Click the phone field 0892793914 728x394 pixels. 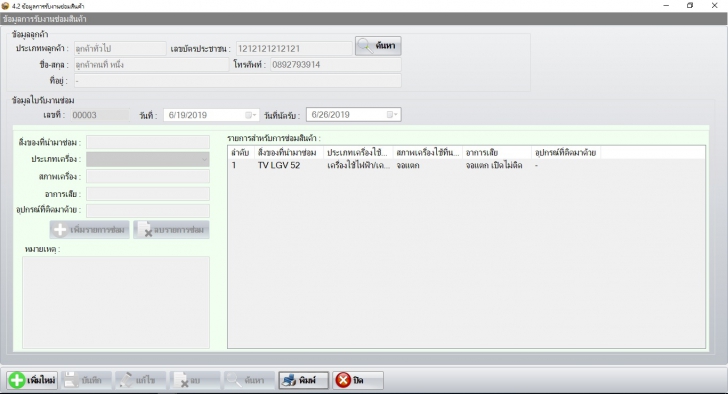(x=335, y=65)
